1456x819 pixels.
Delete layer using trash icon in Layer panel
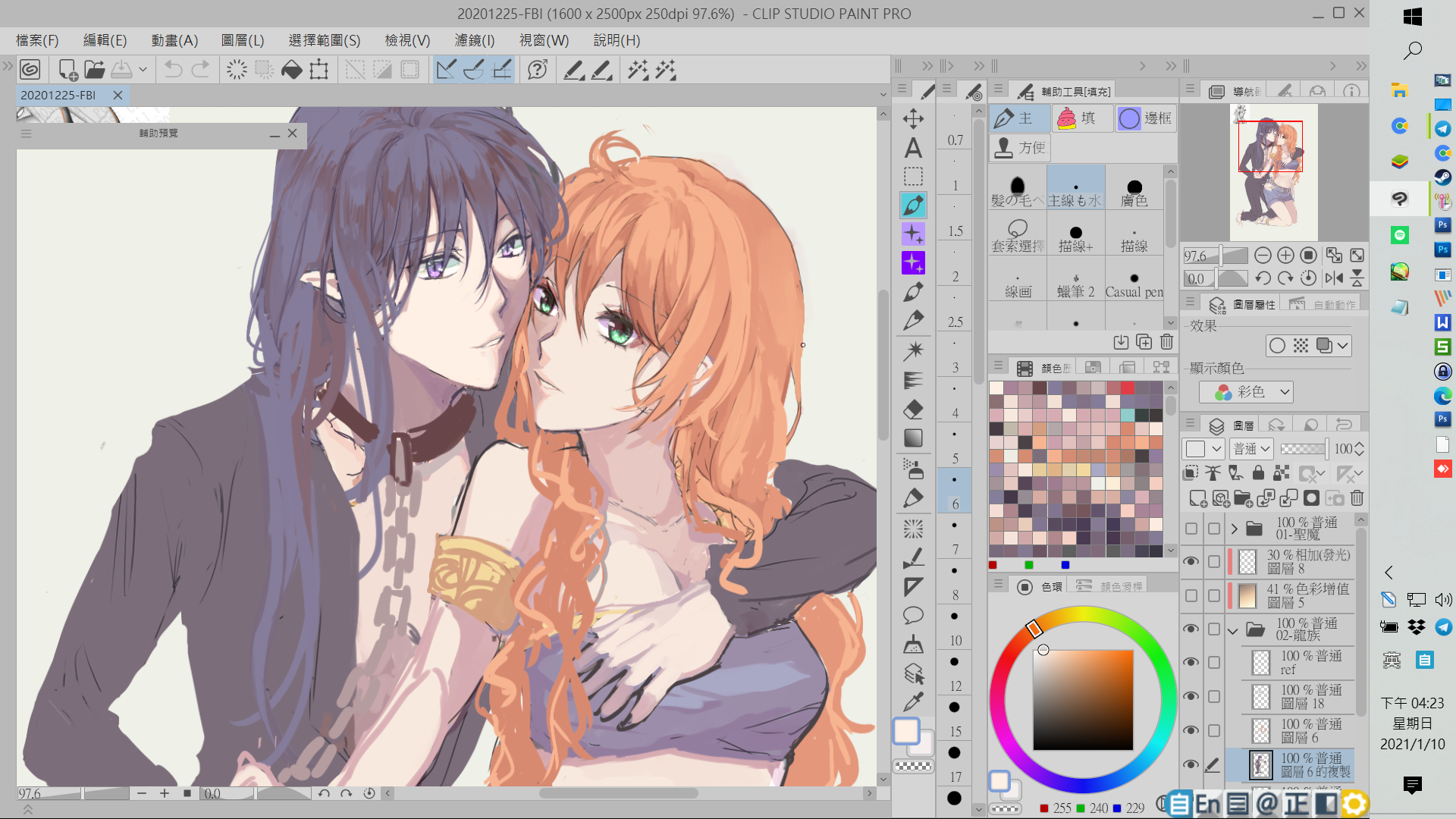(1357, 498)
